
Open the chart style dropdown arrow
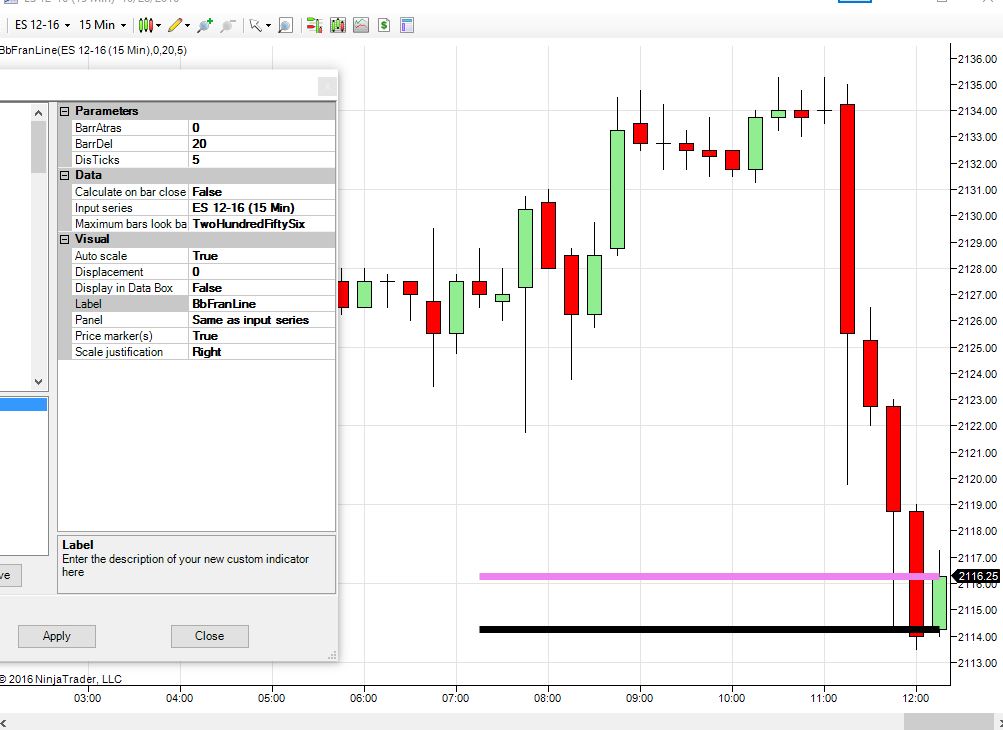pyautogui.click(x=159, y=26)
